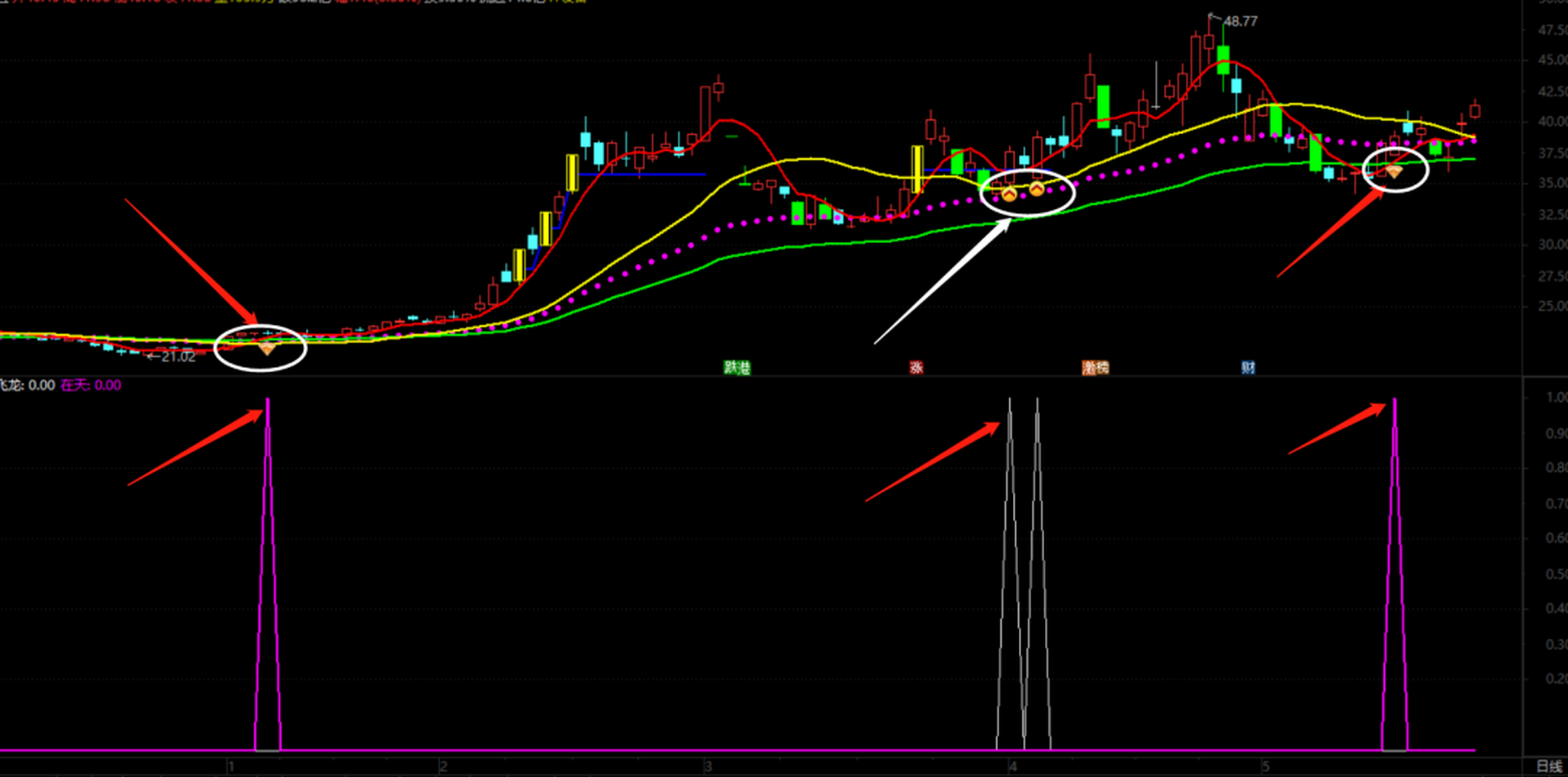Select the first orange up-arrow signal icon
This screenshot has height=777, width=1568.
(1009, 194)
